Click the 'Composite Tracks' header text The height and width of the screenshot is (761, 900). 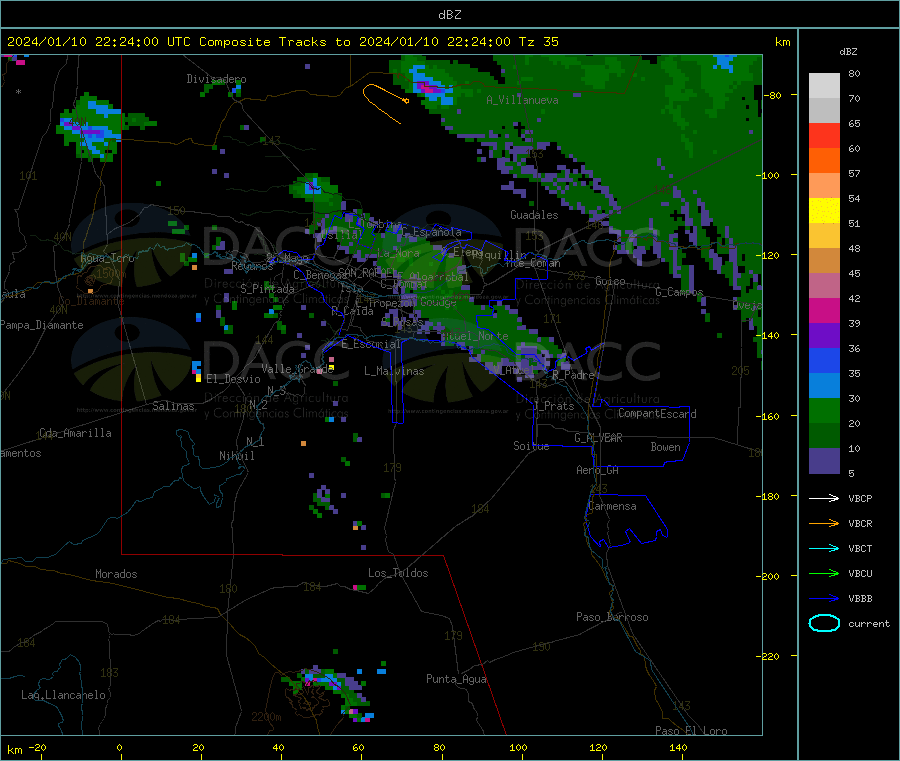(x=262, y=42)
